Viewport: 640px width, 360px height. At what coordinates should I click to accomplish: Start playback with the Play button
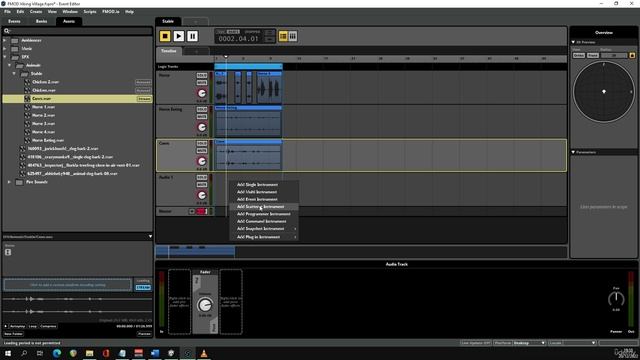click(179, 36)
